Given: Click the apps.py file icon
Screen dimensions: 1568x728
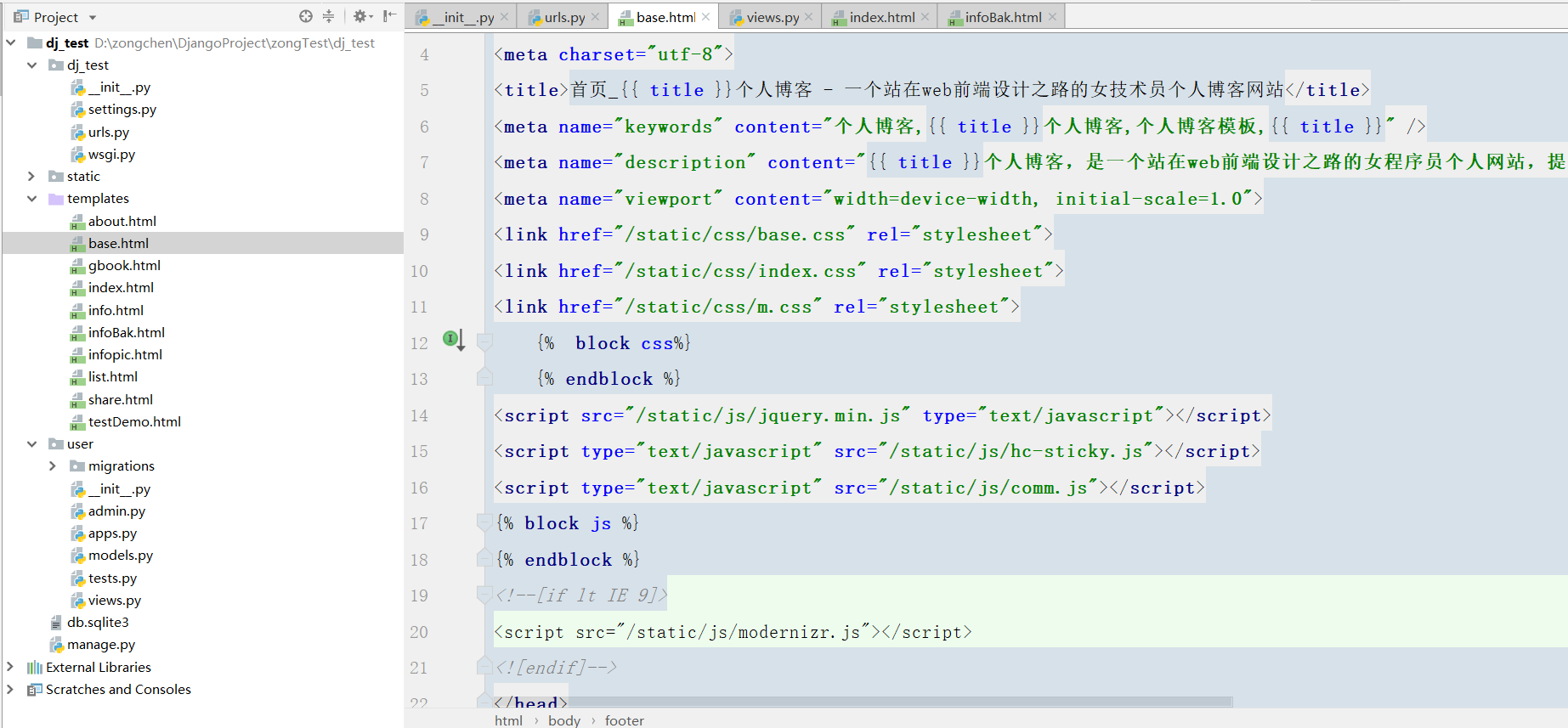Looking at the screenshot, I should tap(78, 533).
